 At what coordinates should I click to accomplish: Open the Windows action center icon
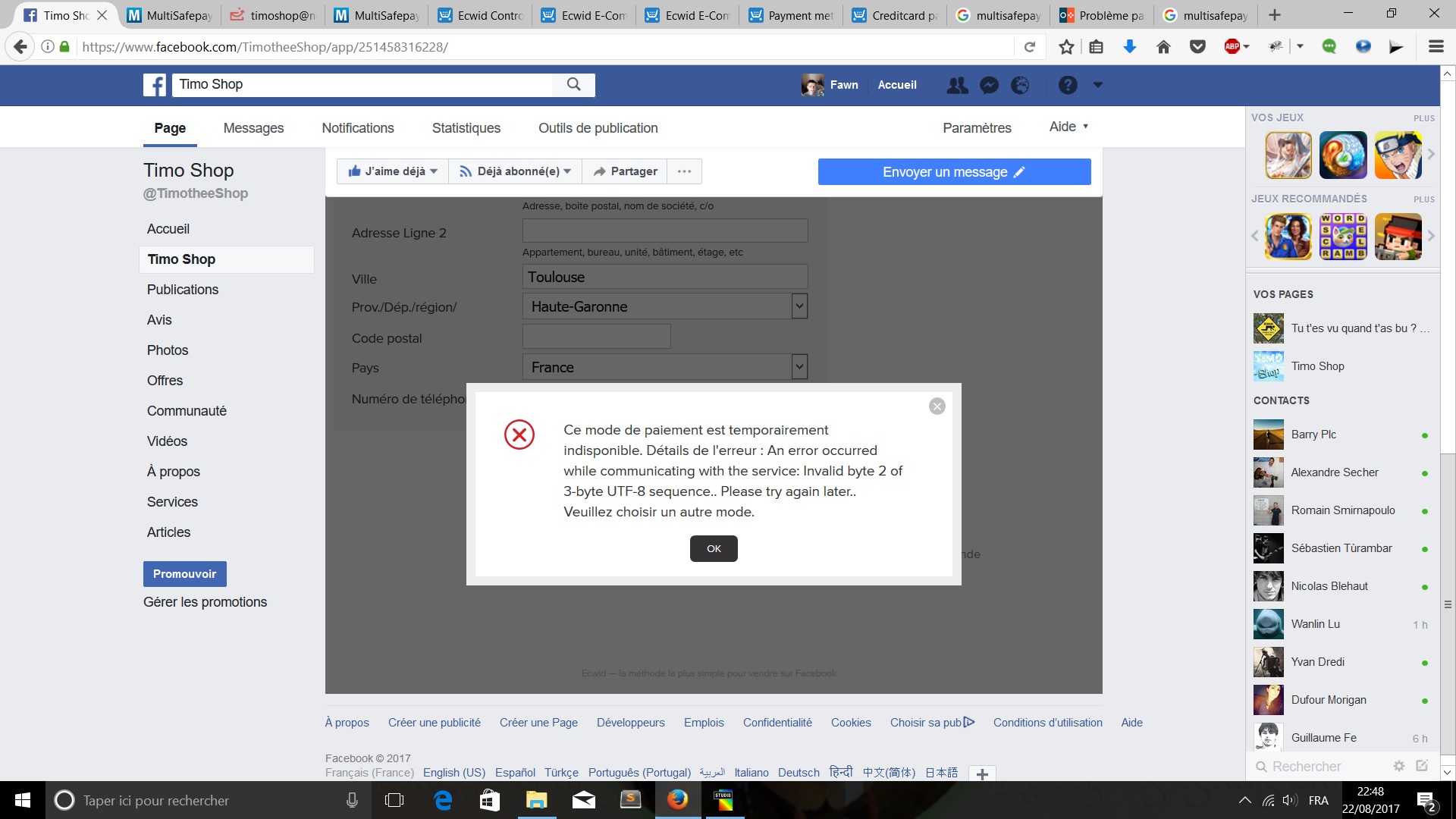point(1426,801)
